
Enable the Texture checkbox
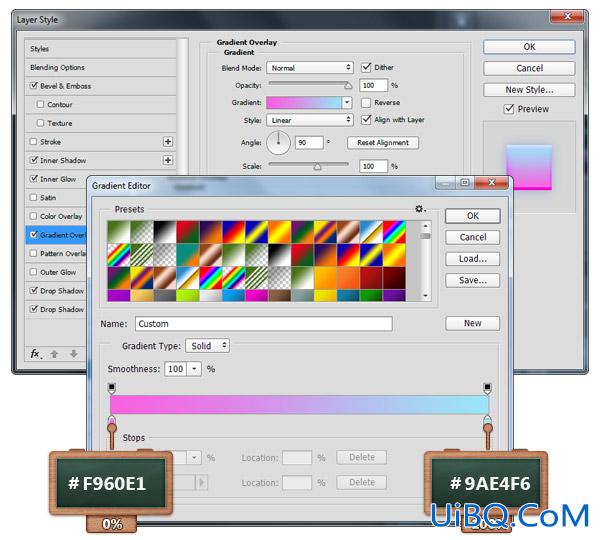[40, 123]
